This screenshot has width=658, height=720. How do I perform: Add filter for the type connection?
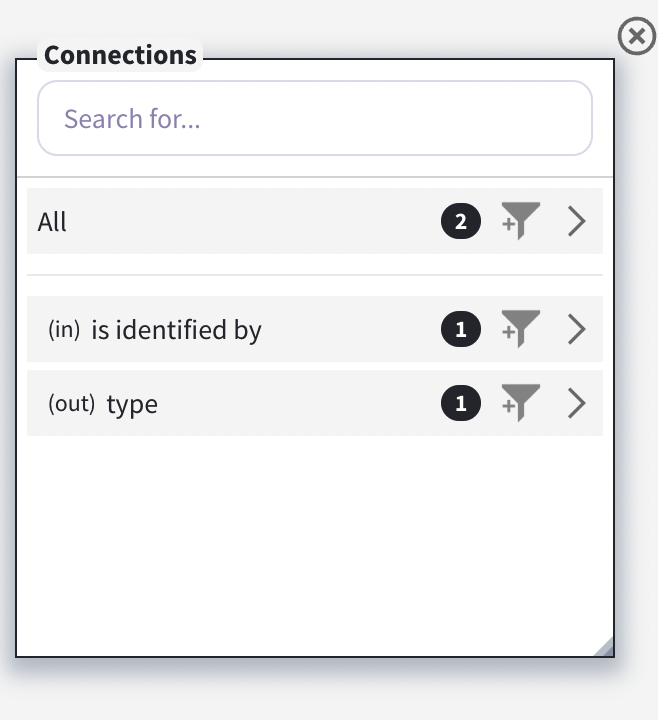coord(521,403)
